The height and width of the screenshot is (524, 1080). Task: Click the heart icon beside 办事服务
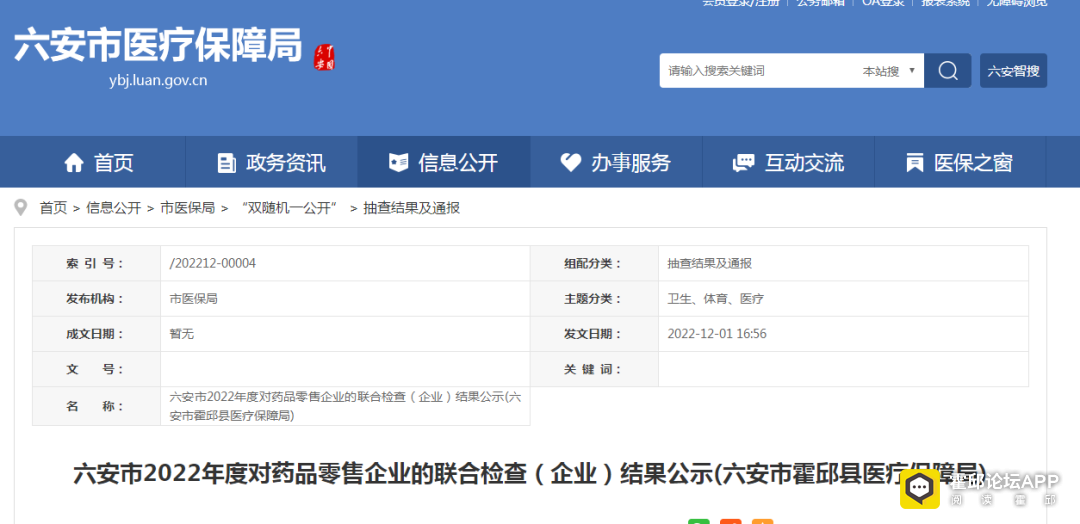click(x=570, y=163)
